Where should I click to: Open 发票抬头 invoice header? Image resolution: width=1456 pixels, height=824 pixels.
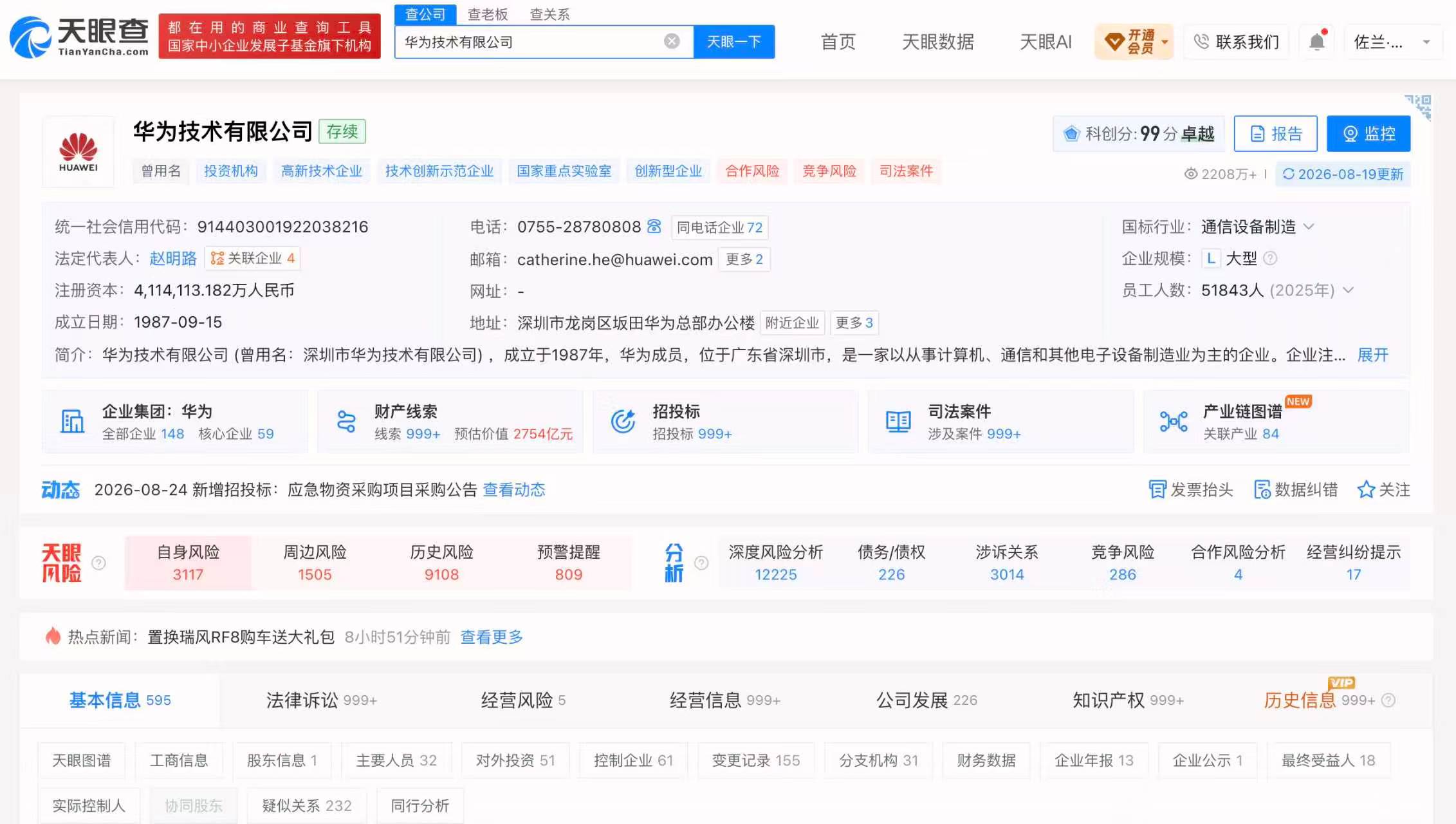1191,490
